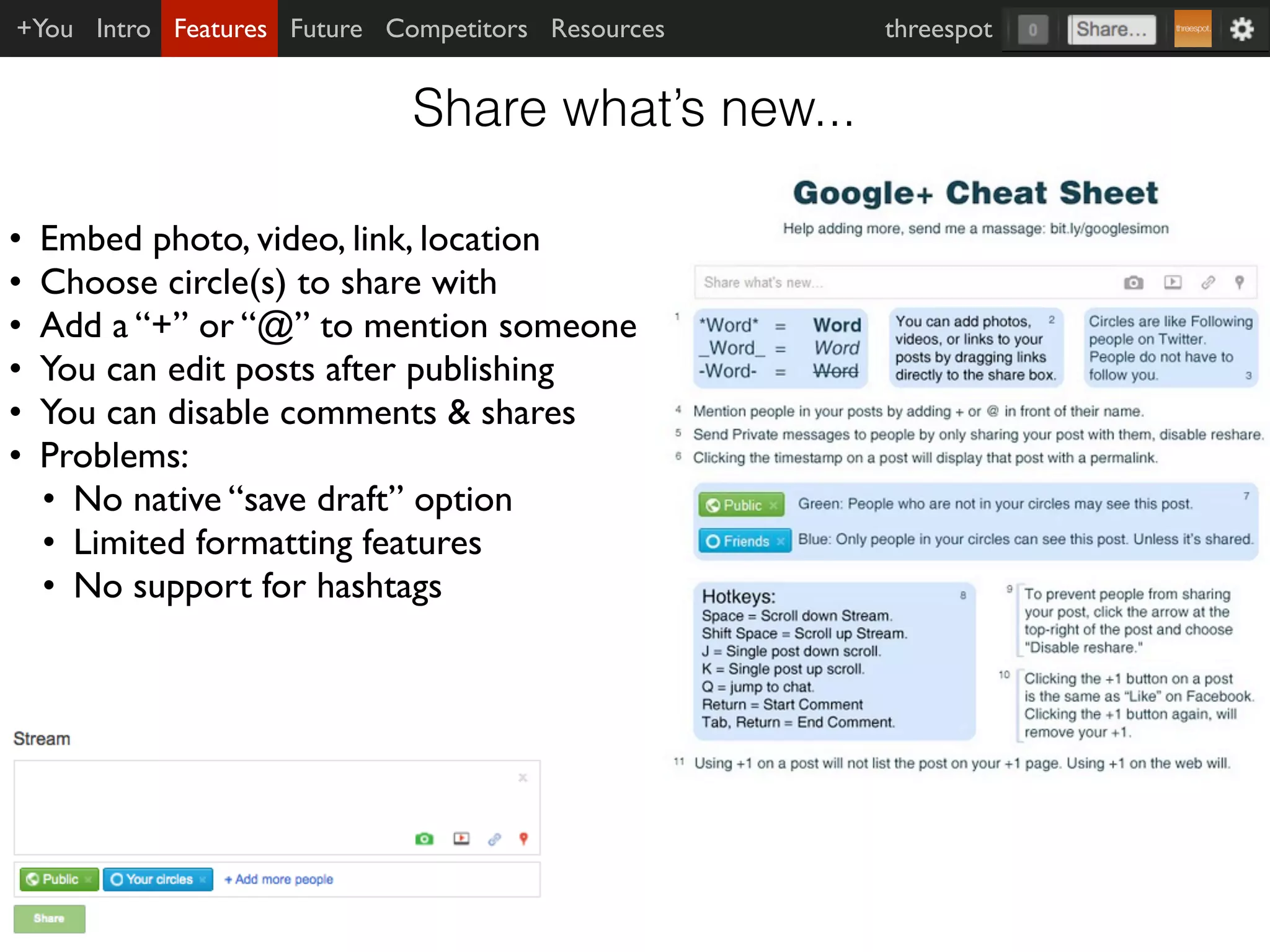Image resolution: width=1270 pixels, height=952 pixels.
Task: Switch to the Intro tab
Action: 123,29
